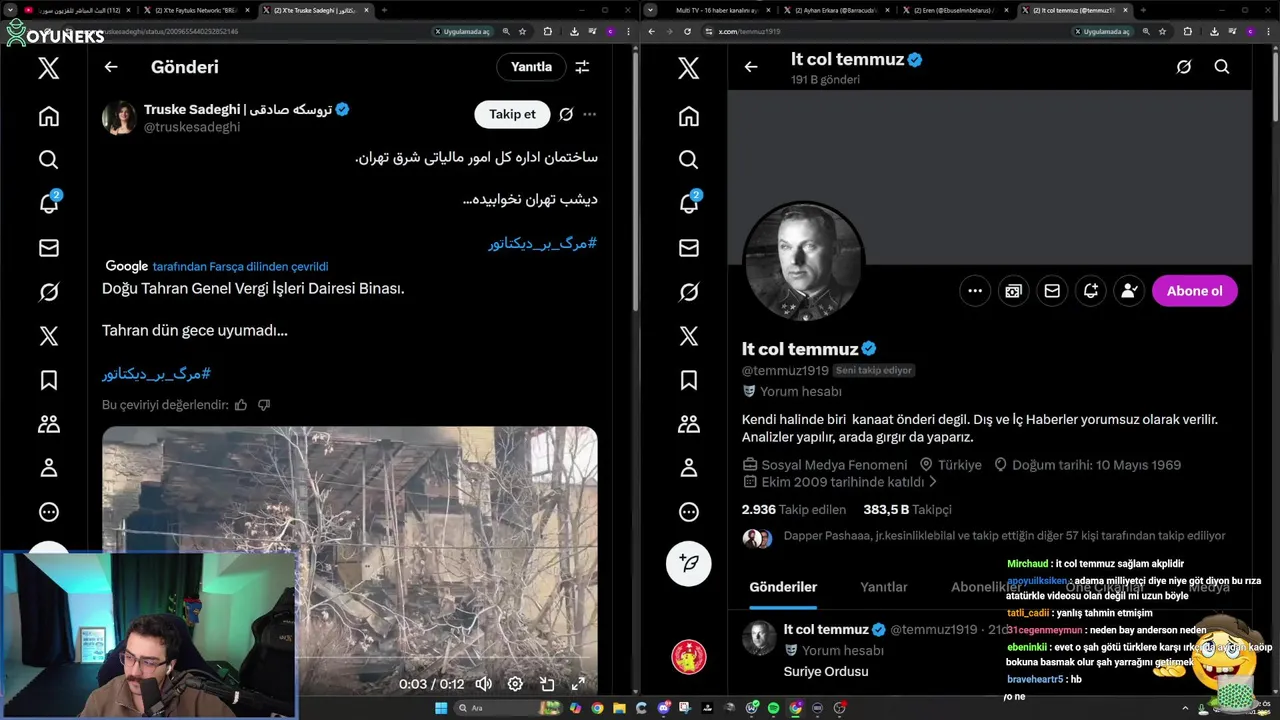Screen dimensions: 1280x720
Task: Compose a new post with feather button
Action: pos(688,563)
